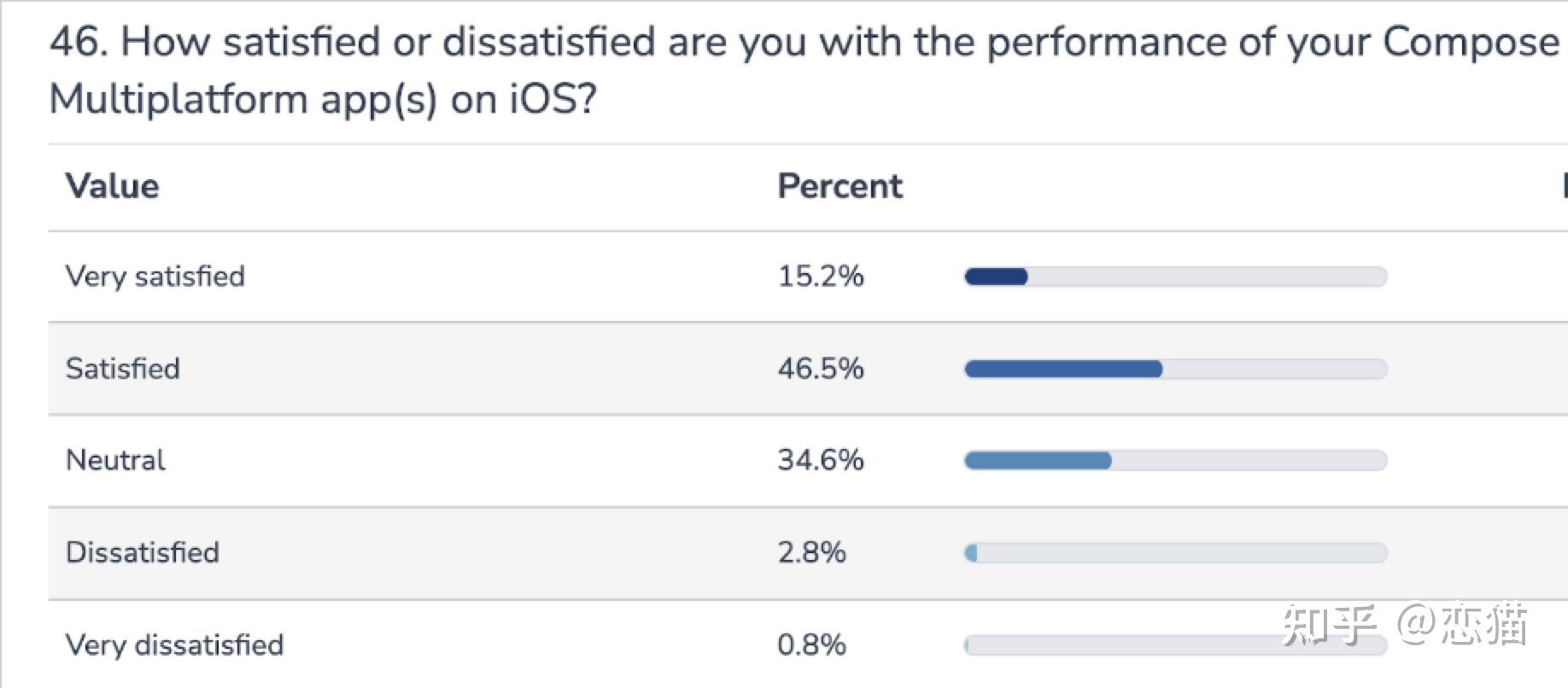Click the 知乎 watermark logo
Screen dimensions: 1568x688
click(1329, 625)
